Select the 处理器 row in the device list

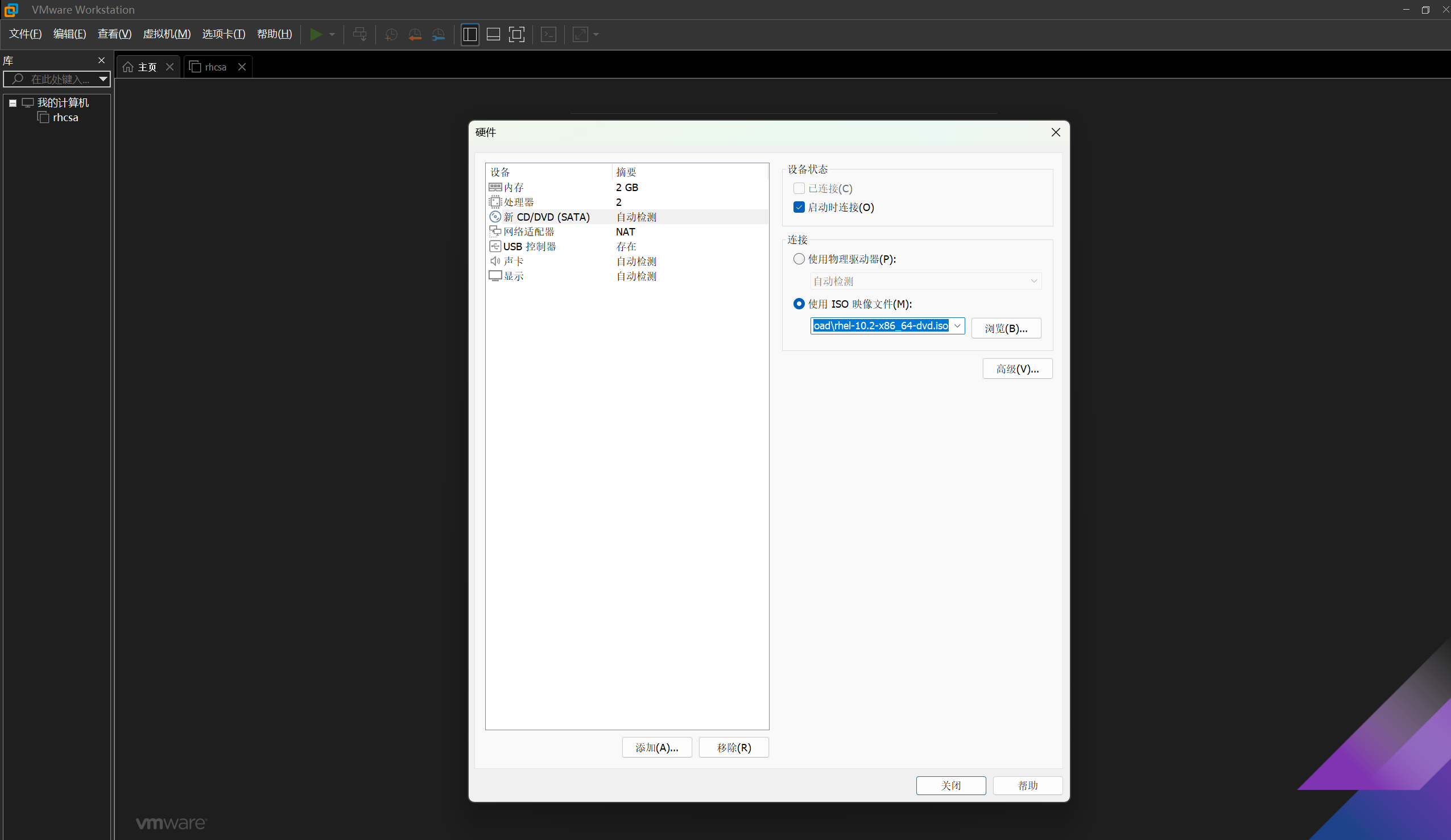(x=627, y=202)
